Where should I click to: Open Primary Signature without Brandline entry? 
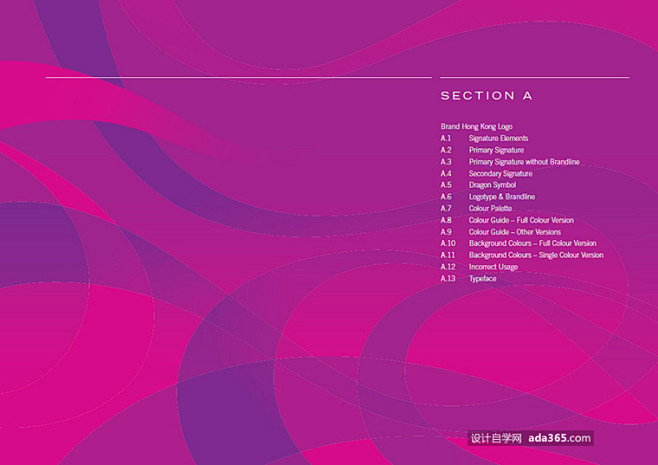click(524, 162)
